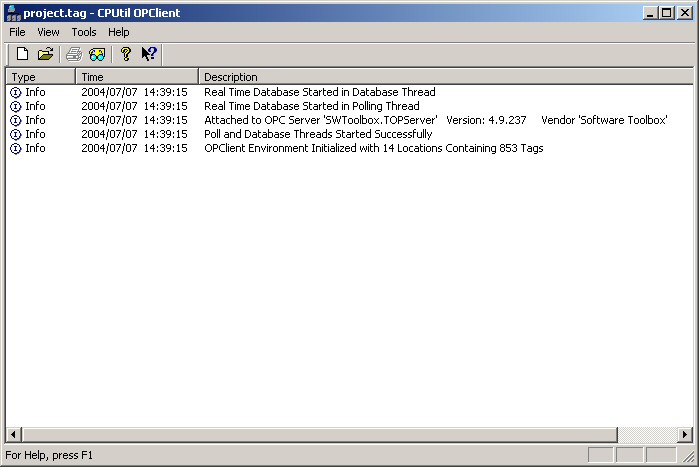This screenshot has width=699, height=467.
Task: Sort log by the Type column header
Action: coord(40,76)
